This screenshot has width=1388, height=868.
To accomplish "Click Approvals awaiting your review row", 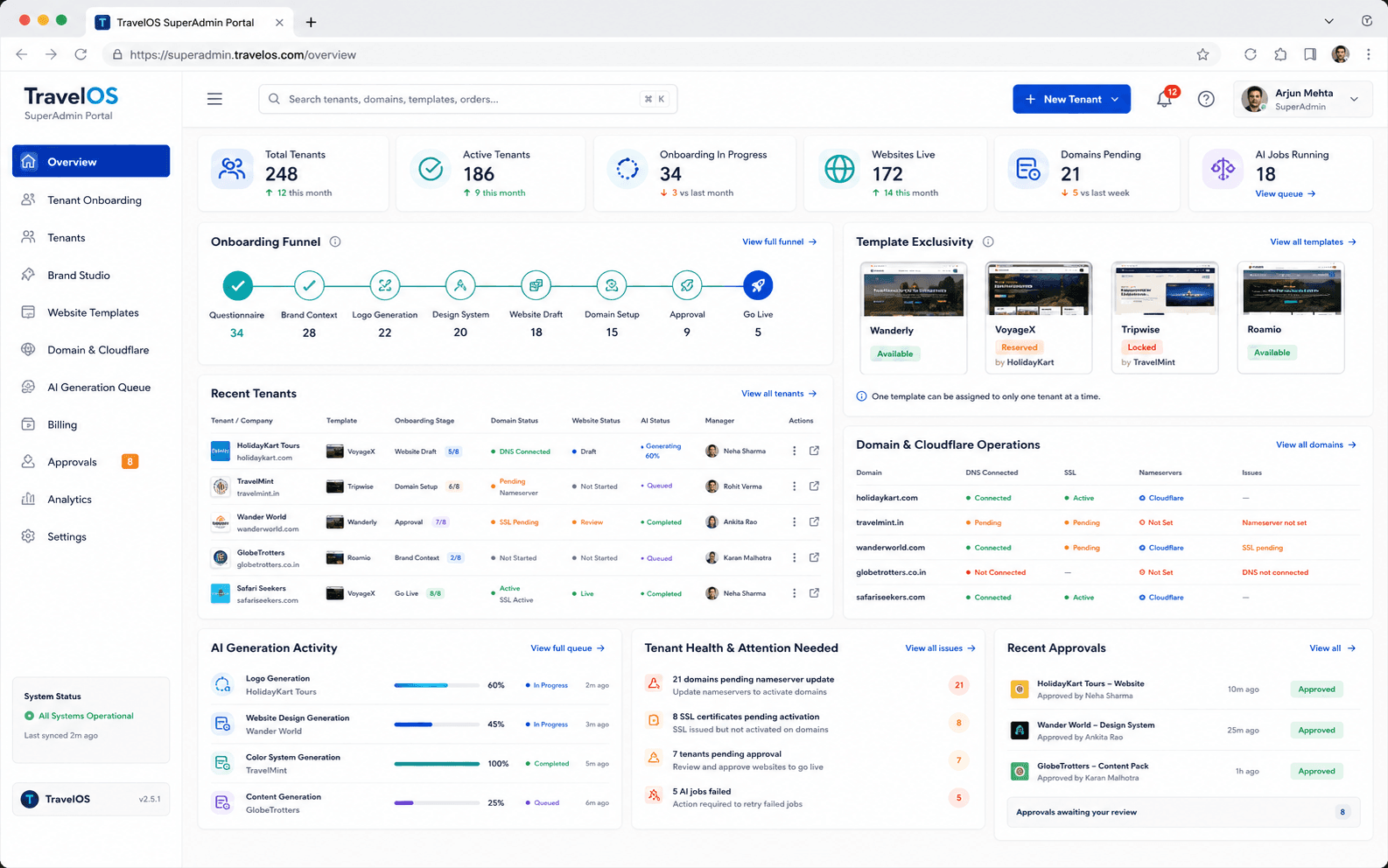I will [1184, 812].
